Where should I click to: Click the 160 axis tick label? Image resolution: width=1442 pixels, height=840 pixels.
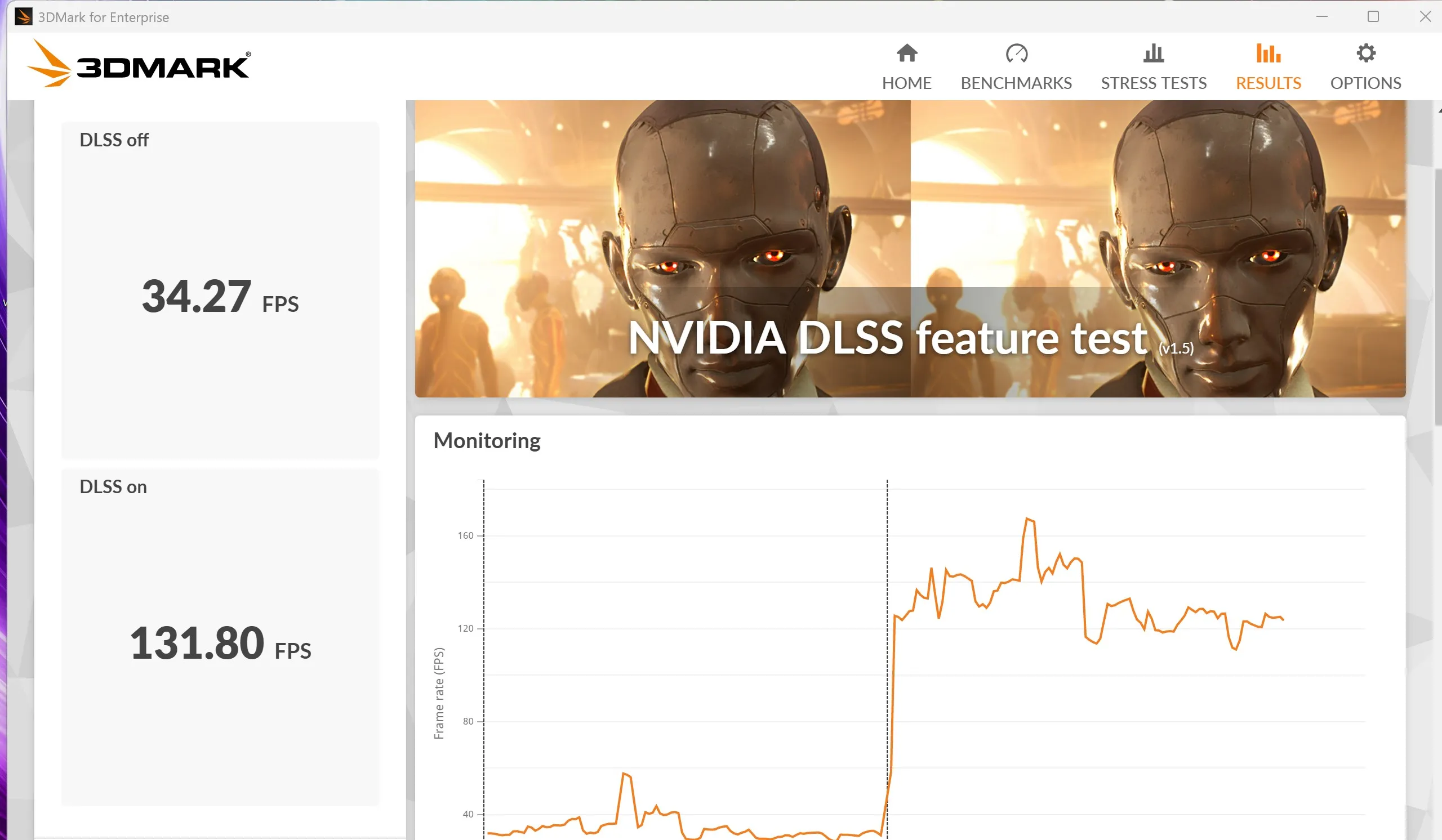465,536
